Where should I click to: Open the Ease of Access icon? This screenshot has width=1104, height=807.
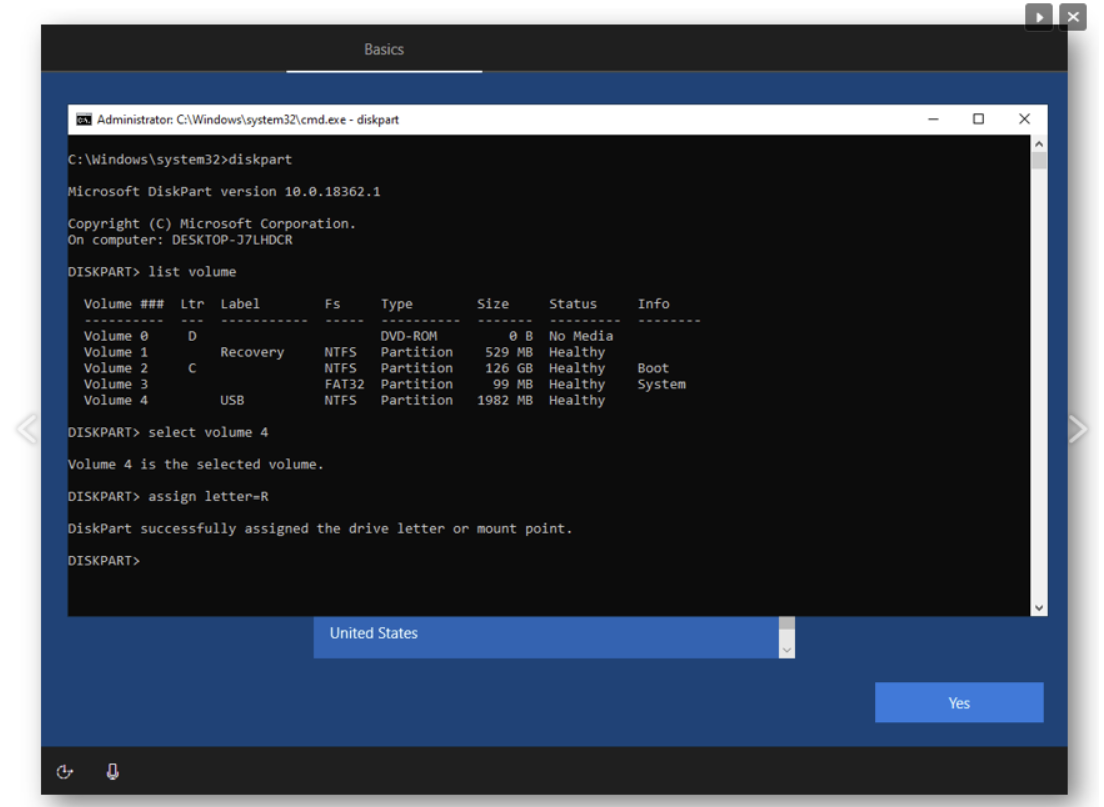pos(66,772)
